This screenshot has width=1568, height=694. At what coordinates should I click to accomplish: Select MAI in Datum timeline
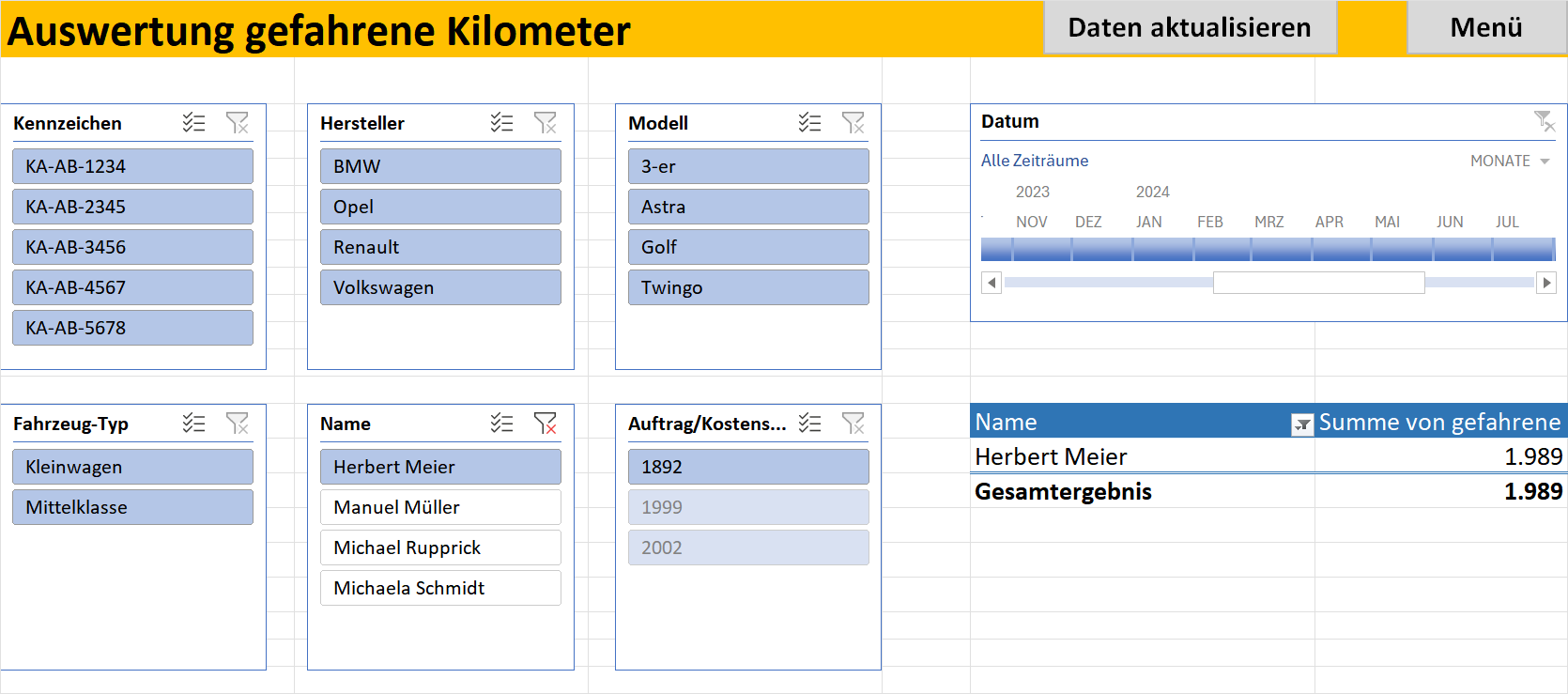coord(1401,249)
